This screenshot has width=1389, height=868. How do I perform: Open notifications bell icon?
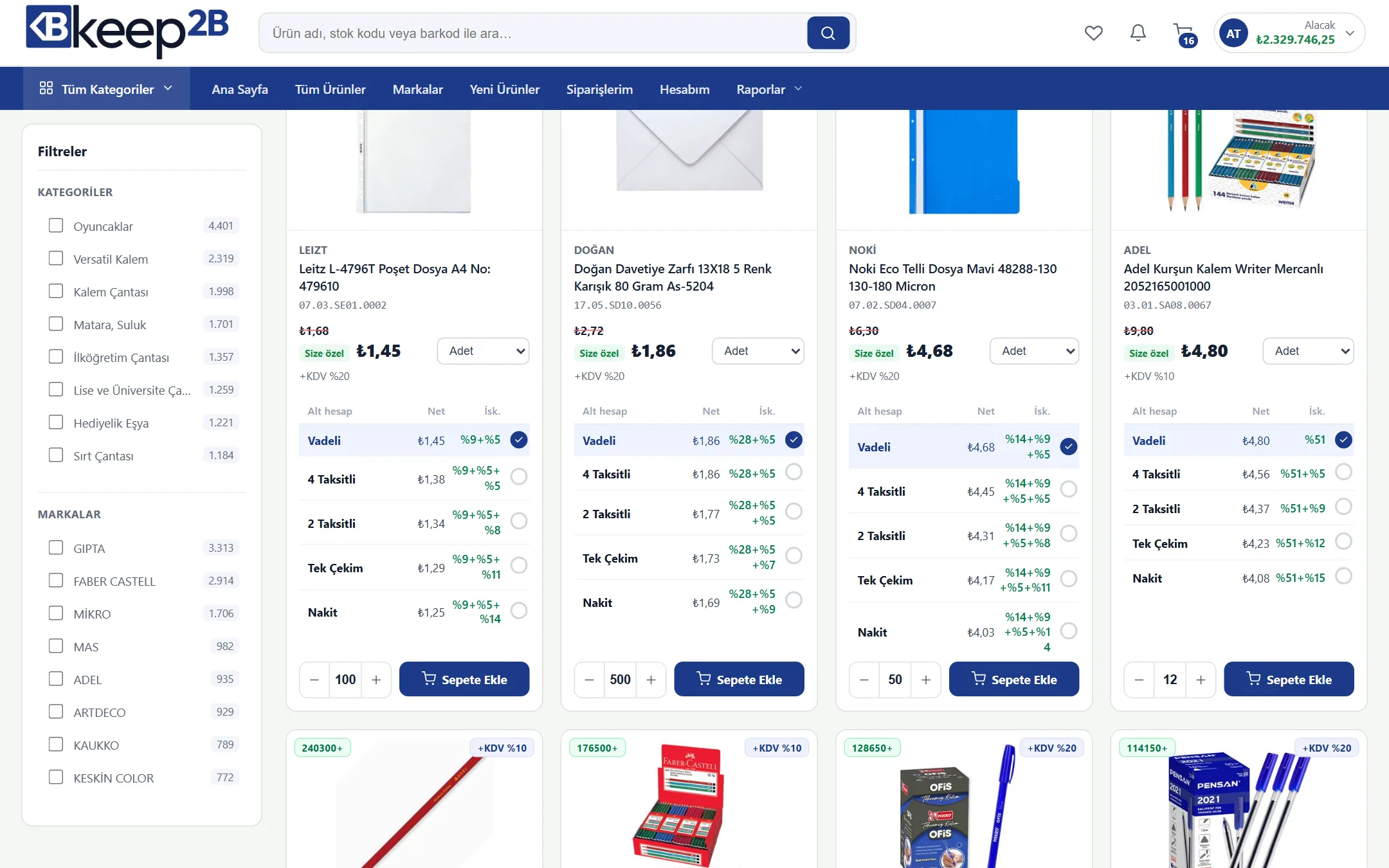click(1138, 33)
